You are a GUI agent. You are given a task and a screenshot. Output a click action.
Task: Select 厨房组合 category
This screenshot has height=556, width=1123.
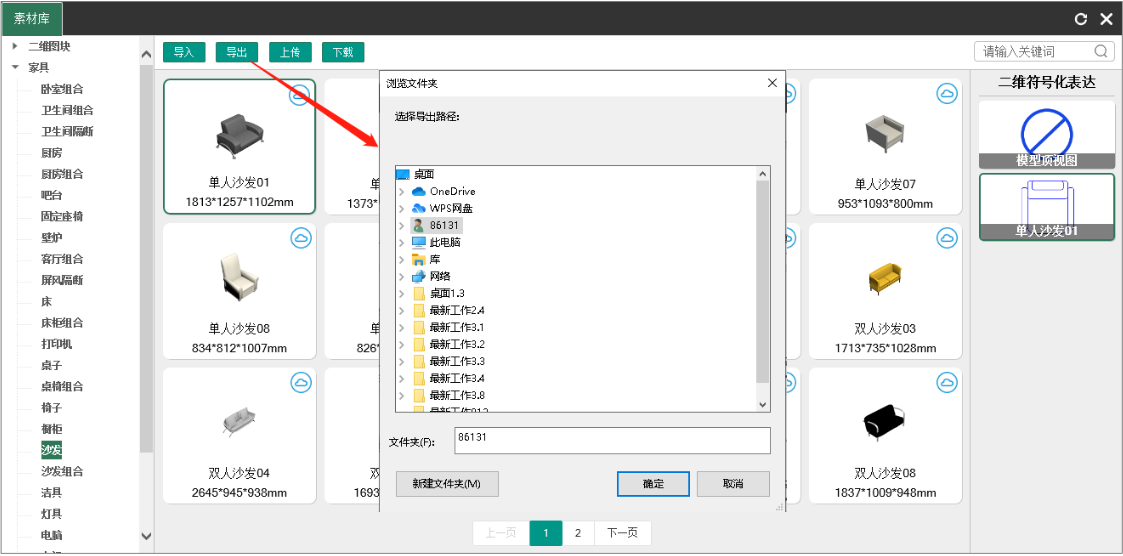(62, 174)
